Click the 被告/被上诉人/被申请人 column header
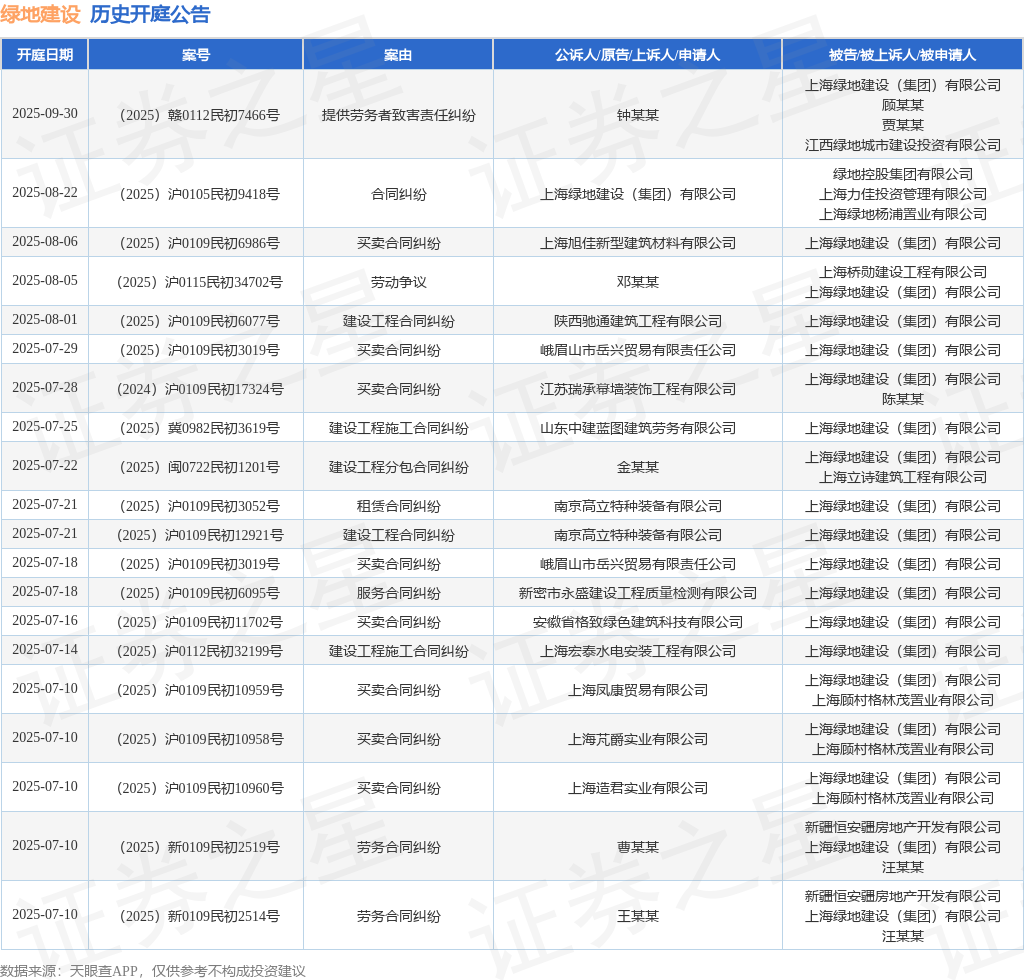The width and height of the screenshot is (1024, 980). (903, 55)
